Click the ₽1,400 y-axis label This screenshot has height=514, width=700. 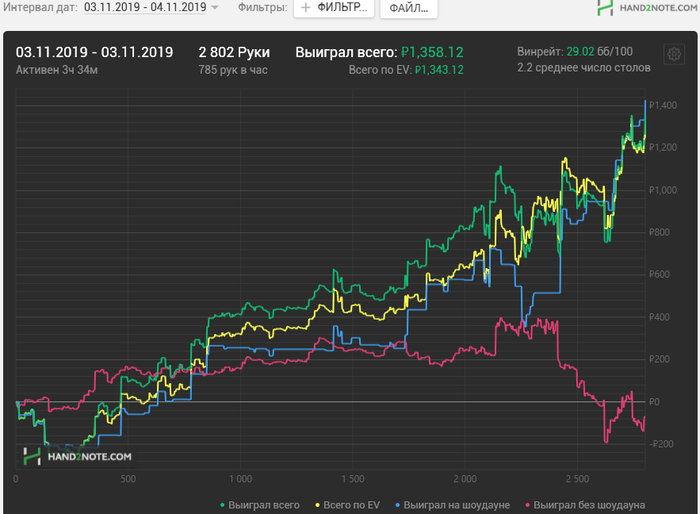(x=663, y=105)
